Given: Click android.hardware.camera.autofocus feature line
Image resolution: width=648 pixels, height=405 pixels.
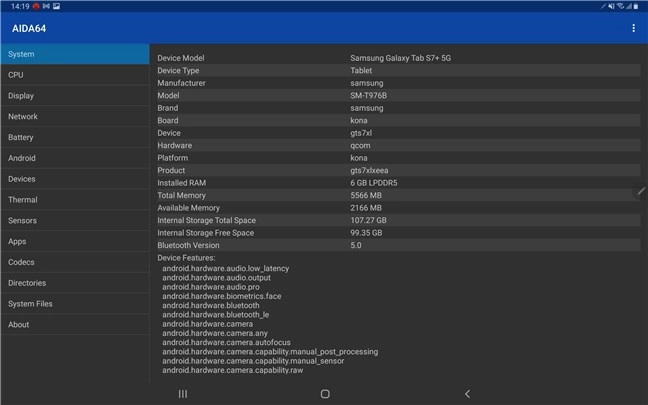Looking at the screenshot, I should (x=226, y=342).
